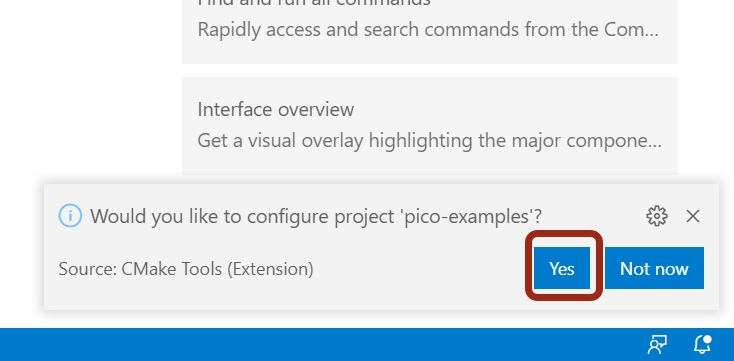The height and width of the screenshot is (361, 734).
Task: Select the 'Get a visual overlay' description text
Action: click(x=430, y=140)
